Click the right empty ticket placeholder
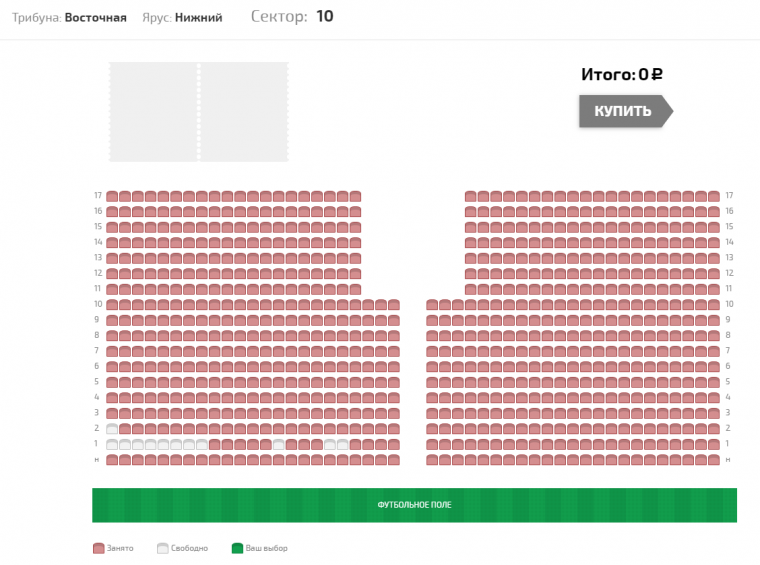The height and width of the screenshot is (565, 760). [244, 112]
